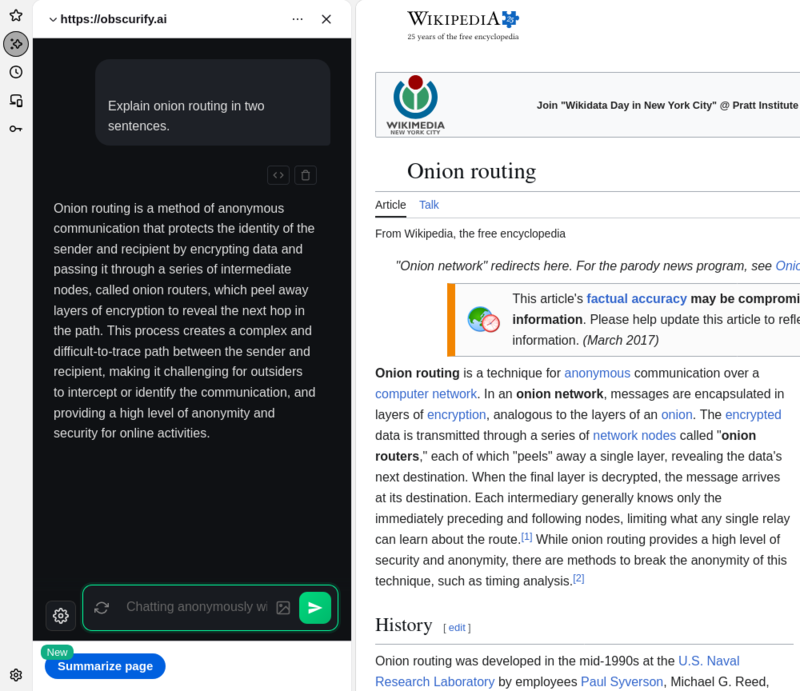
Task: Follow the 'Paul Syverson' link
Action: click(x=622, y=682)
